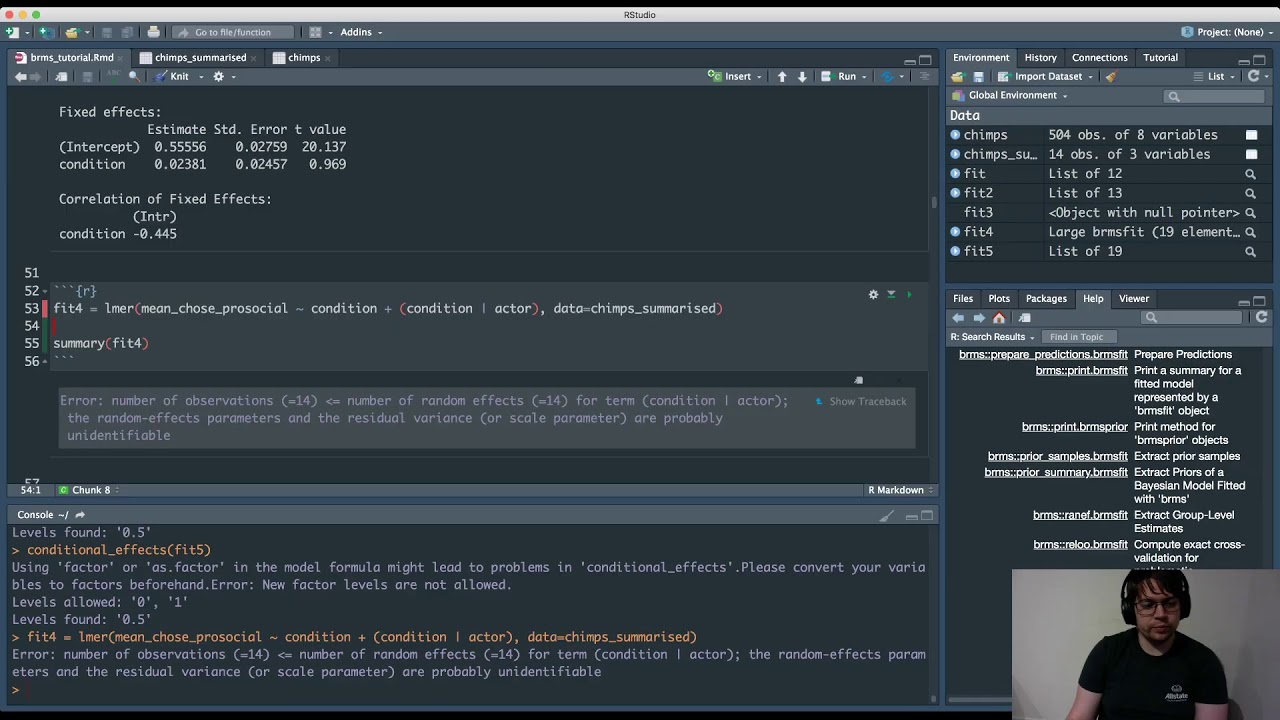Screen dimensions: 1280x720
Task: Open the Chunk 8 navigation dropdown
Action: point(89,490)
